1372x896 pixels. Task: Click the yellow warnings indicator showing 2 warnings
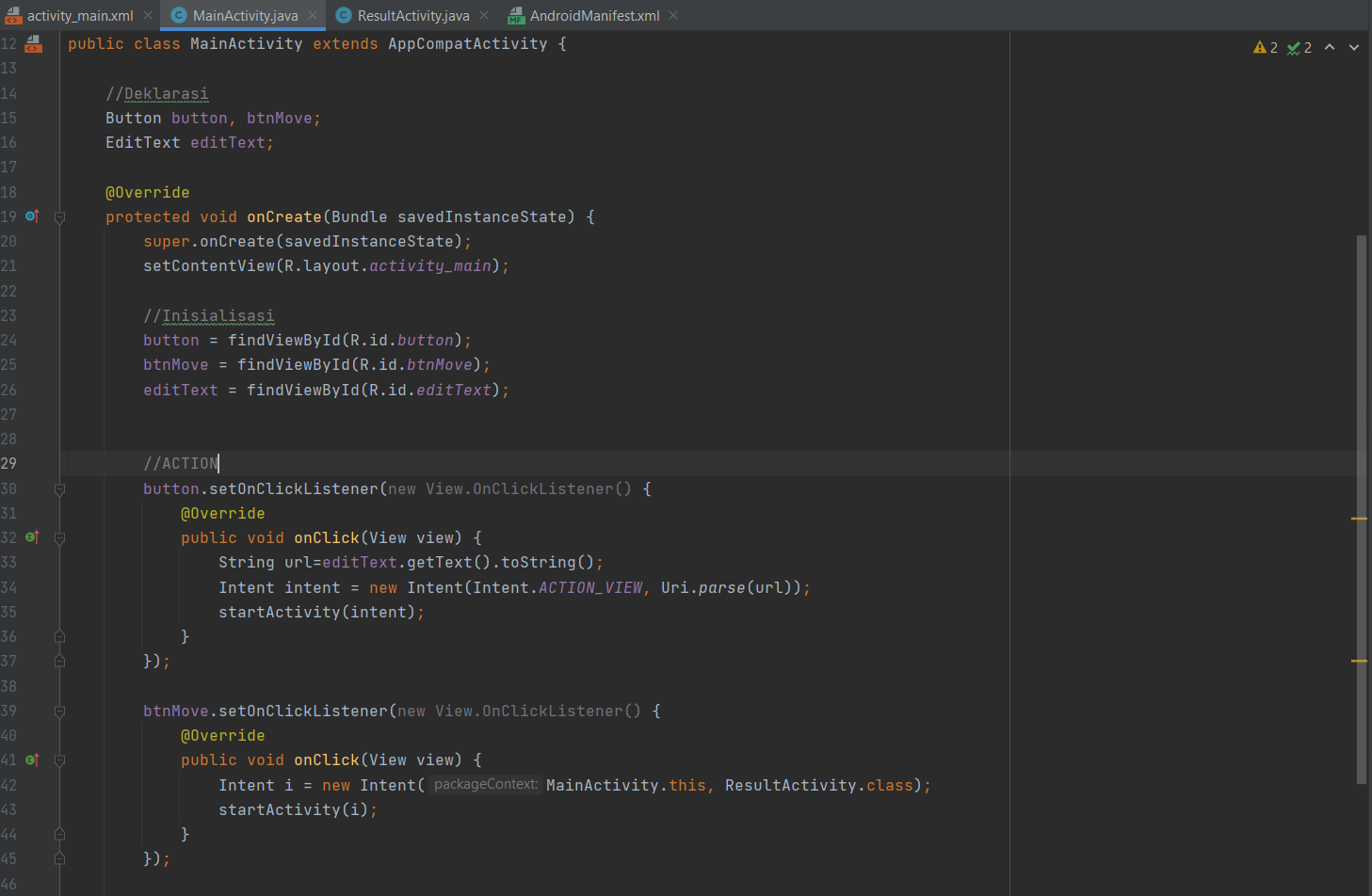(x=1264, y=47)
